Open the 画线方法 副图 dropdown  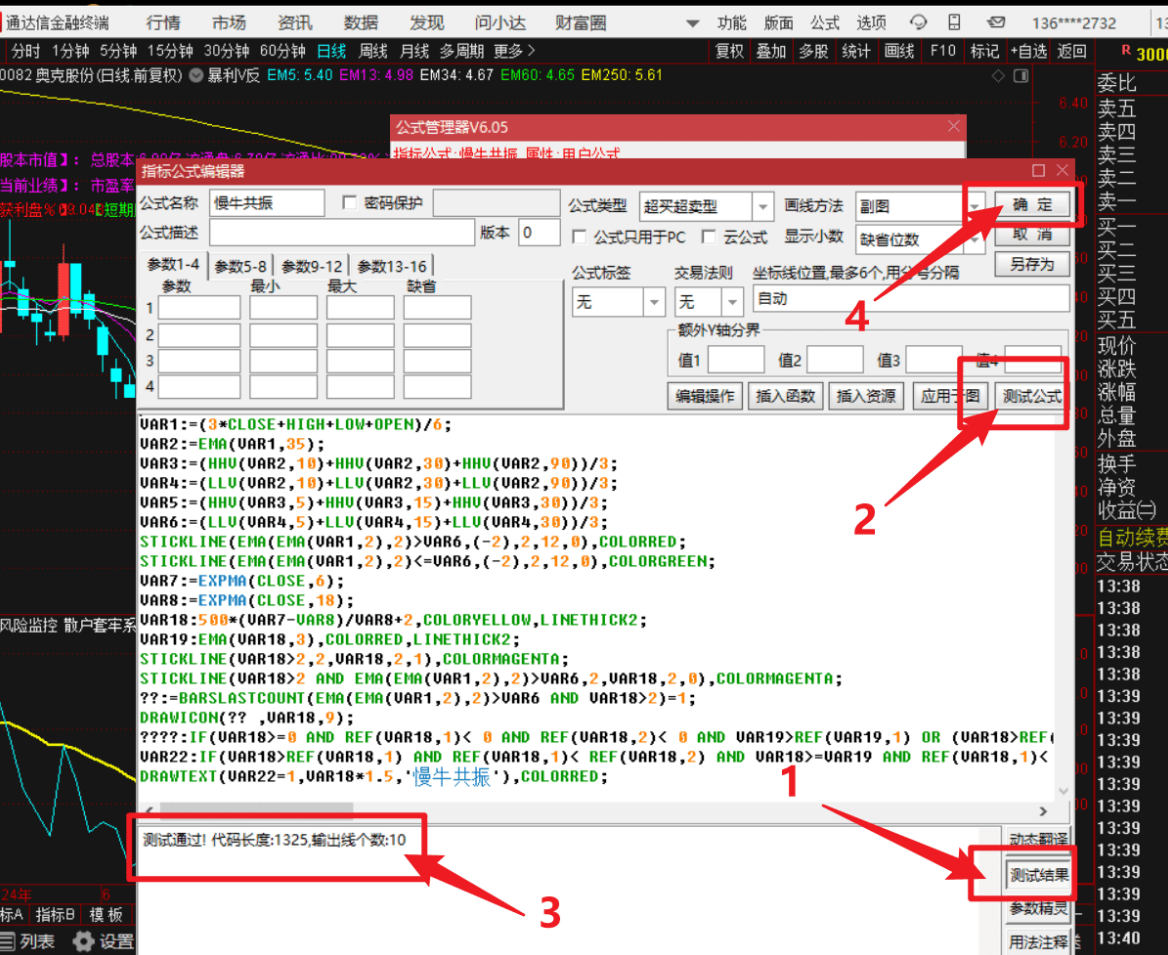click(974, 206)
